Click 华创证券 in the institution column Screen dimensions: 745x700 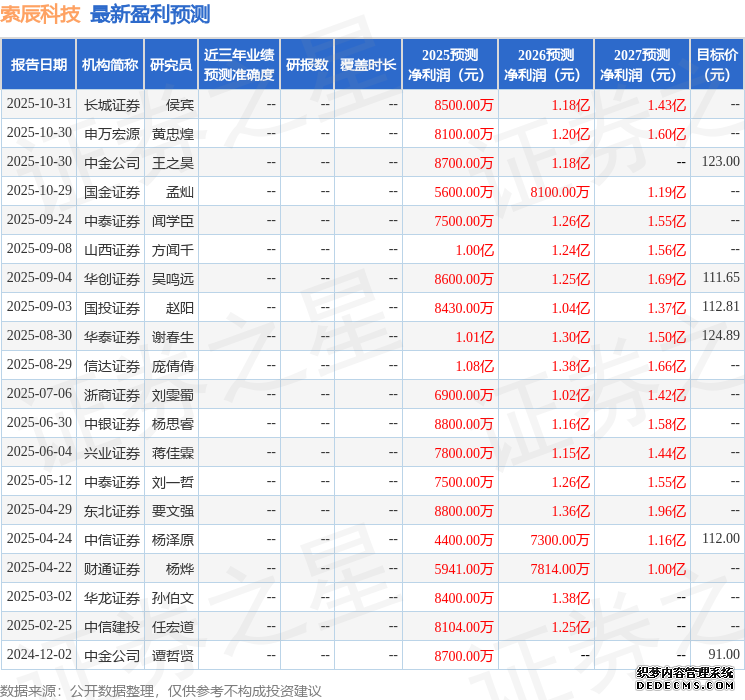coord(111,278)
